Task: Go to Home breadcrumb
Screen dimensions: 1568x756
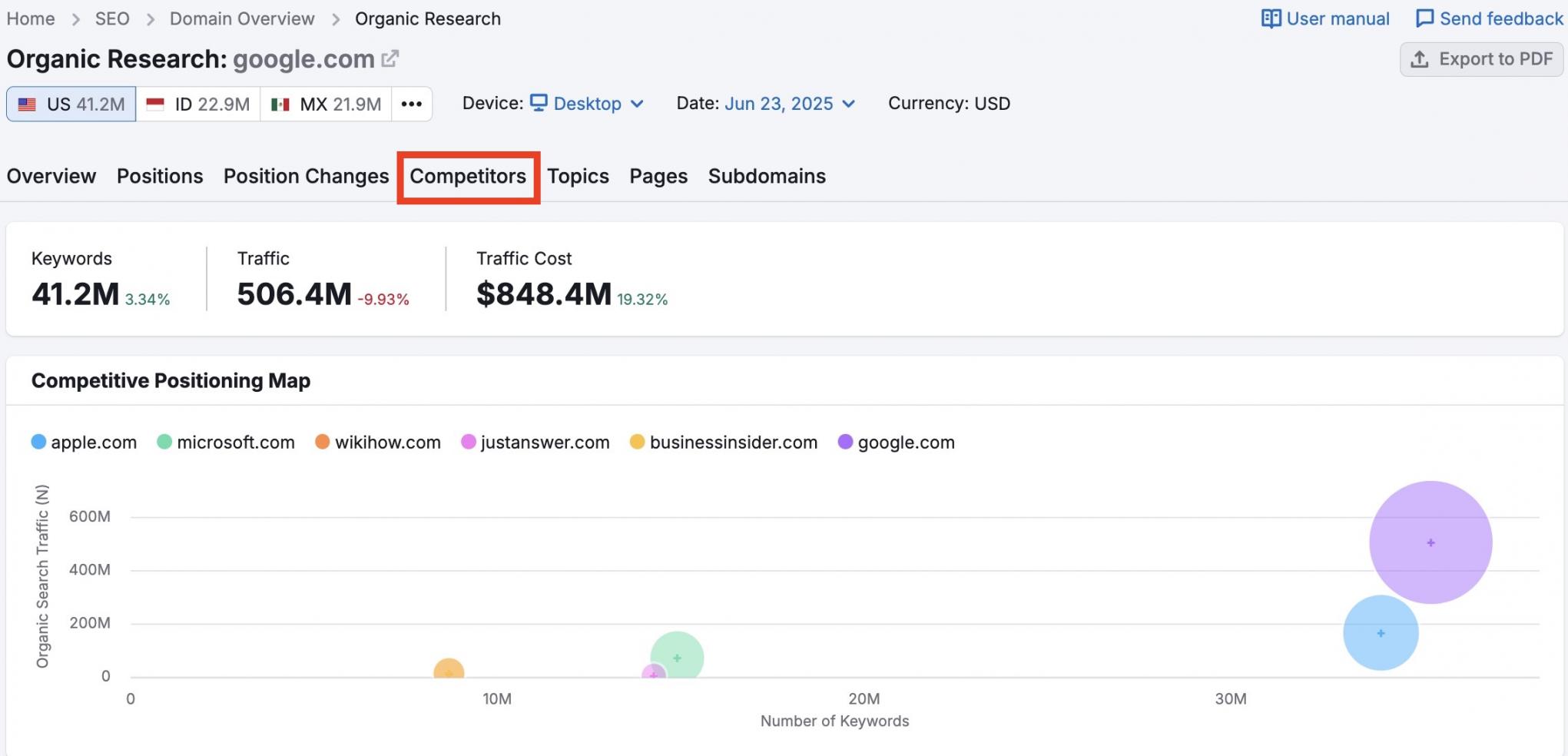Action: pyautogui.click(x=31, y=18)
